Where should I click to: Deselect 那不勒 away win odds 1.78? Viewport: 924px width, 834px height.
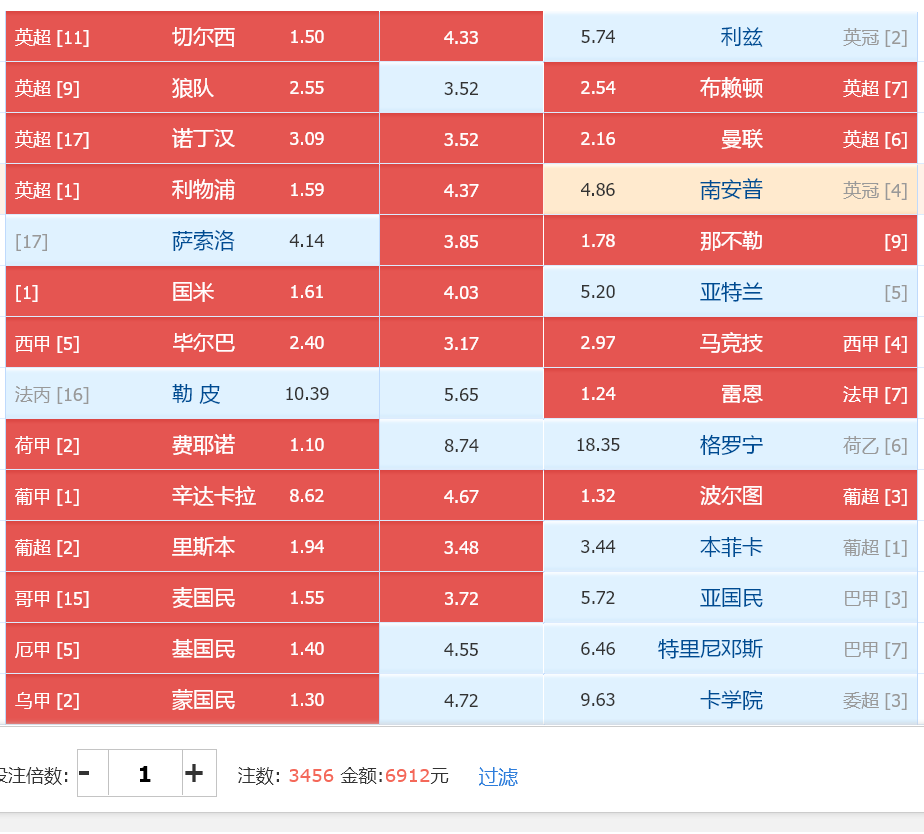(x=730, y=240)
